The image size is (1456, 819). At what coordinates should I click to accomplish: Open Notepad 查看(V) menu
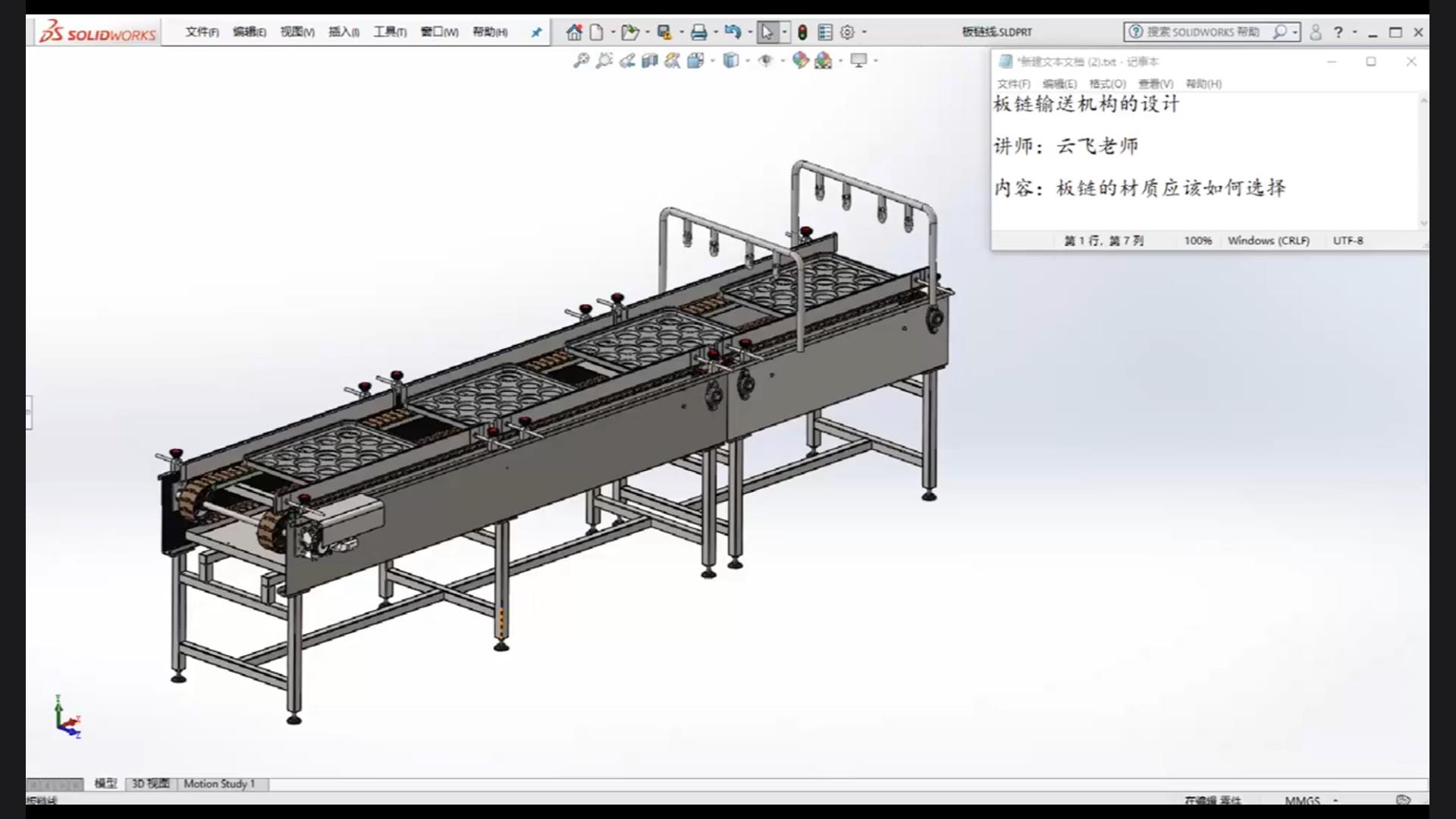click(x=1156, y=83)
